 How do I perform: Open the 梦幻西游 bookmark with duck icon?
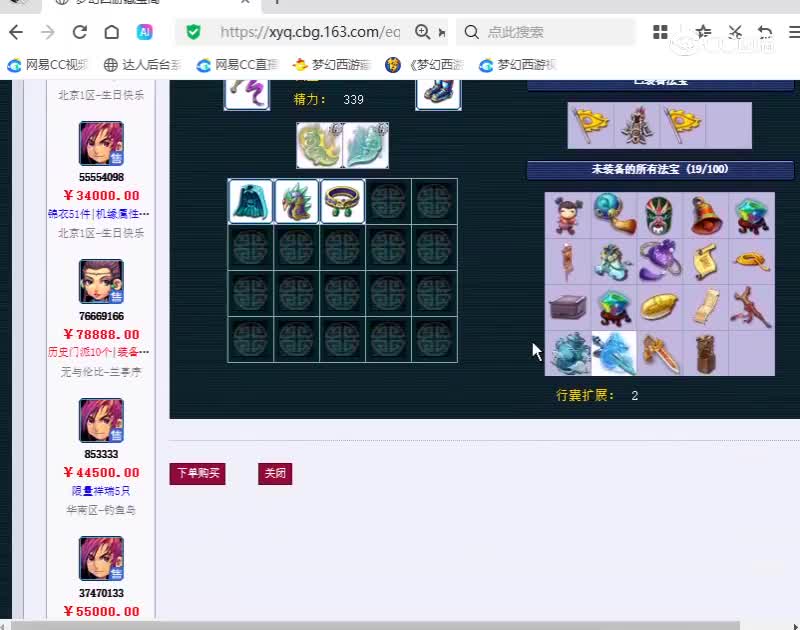click(x=332, y=65)
